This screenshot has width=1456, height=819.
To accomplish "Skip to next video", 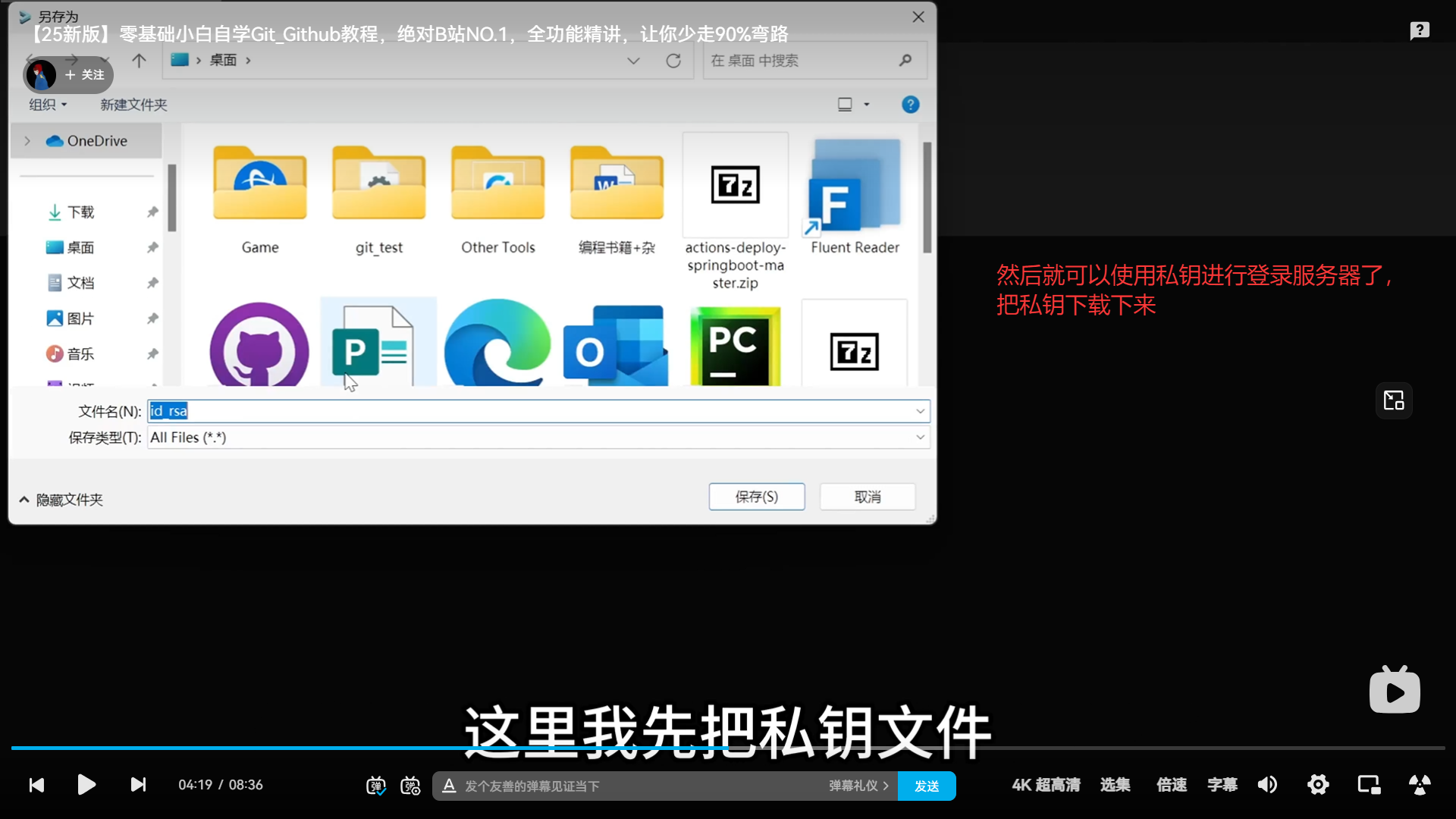I will 138,785.
